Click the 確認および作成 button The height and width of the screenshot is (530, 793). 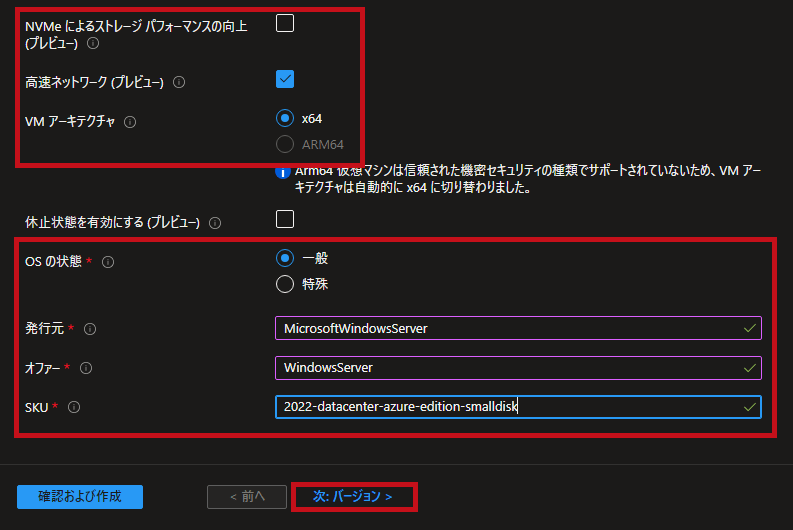pyautogui.click(x=80, y=497)
